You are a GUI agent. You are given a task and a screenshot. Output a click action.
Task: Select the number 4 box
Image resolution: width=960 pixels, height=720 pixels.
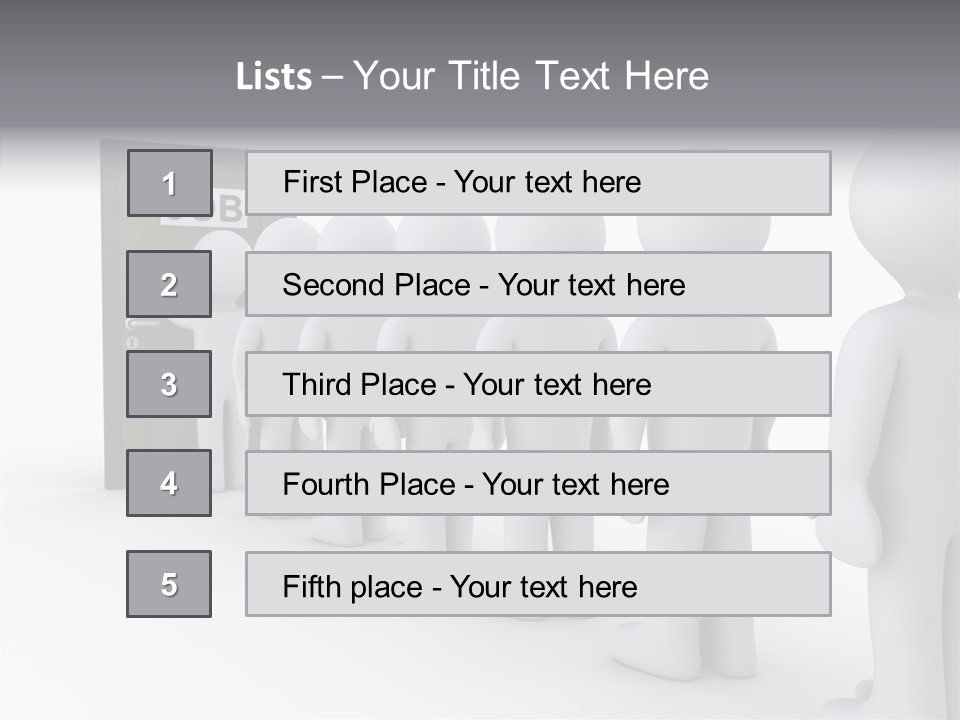pyautogui.click(x=169, y=483)
